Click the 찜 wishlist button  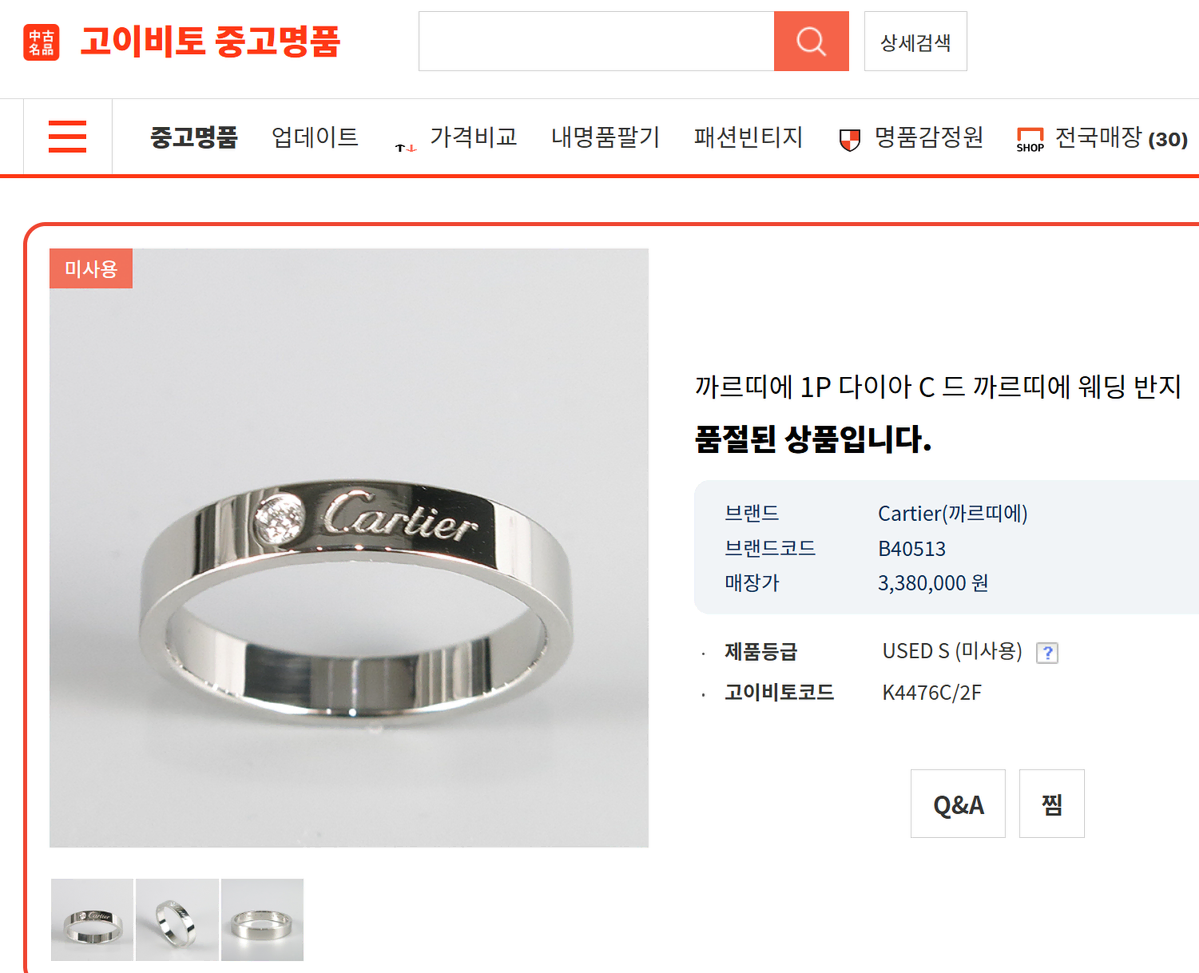click(x=1051, y=804)
